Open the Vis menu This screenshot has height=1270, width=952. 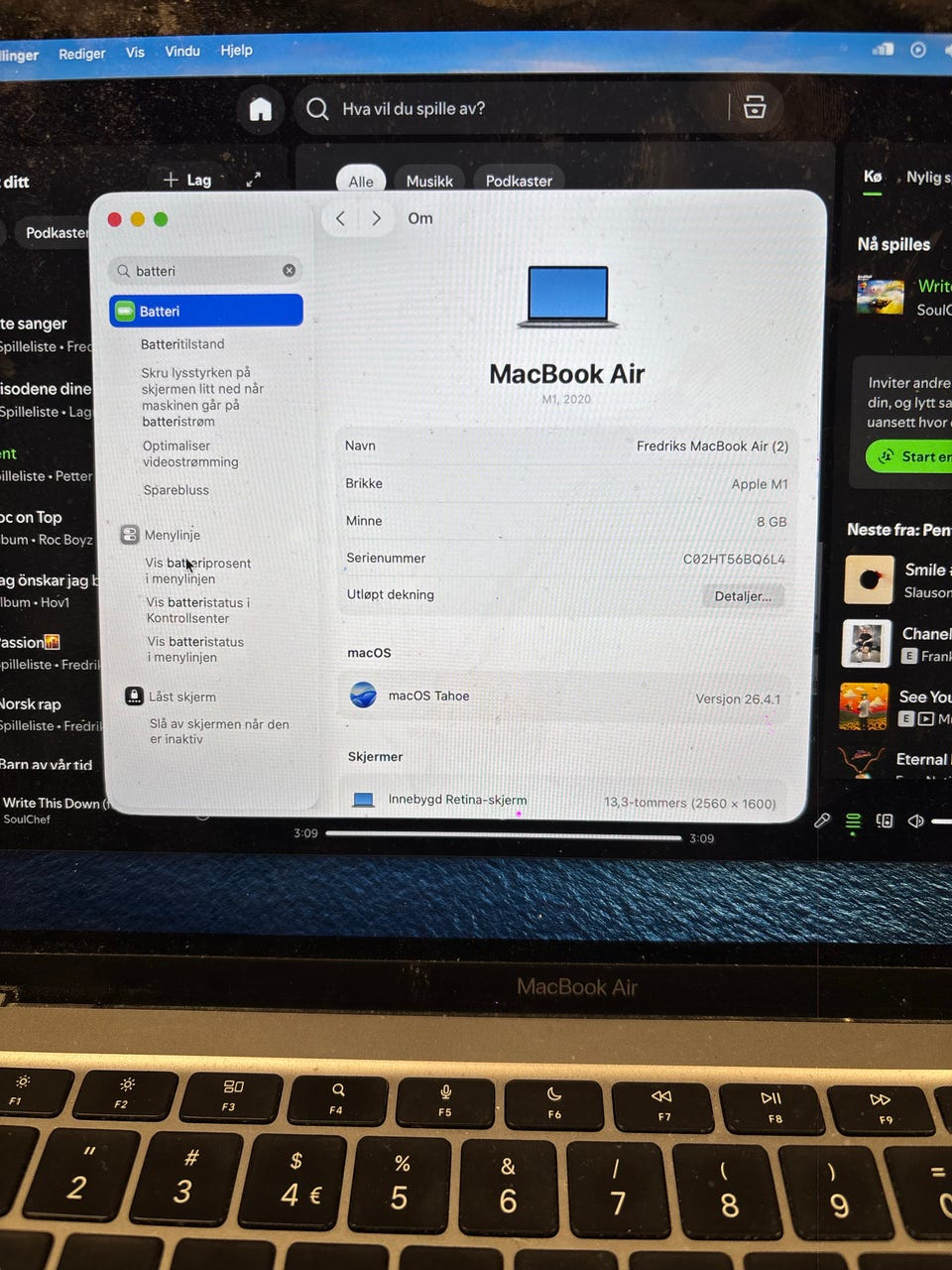135,53
